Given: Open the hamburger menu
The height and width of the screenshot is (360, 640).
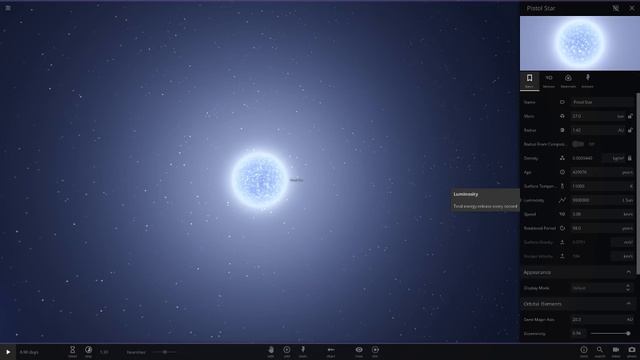Looking at the screenshot, I should click(x=8, y=8).
